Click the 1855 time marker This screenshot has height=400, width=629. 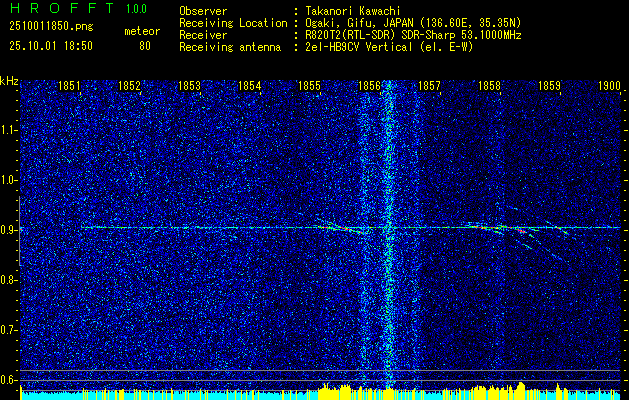pyautogui.click(x=310, y=85)
